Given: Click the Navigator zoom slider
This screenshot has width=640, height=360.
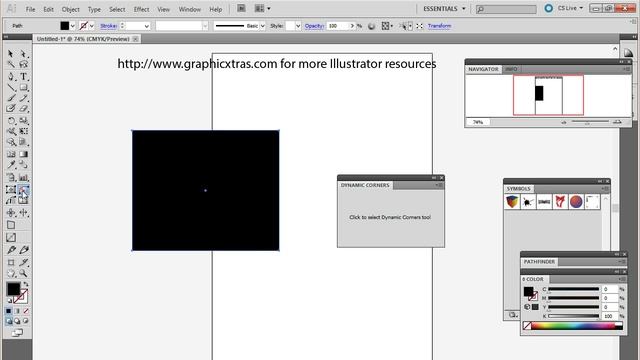Looking at the screenshot, I should 590,122.
